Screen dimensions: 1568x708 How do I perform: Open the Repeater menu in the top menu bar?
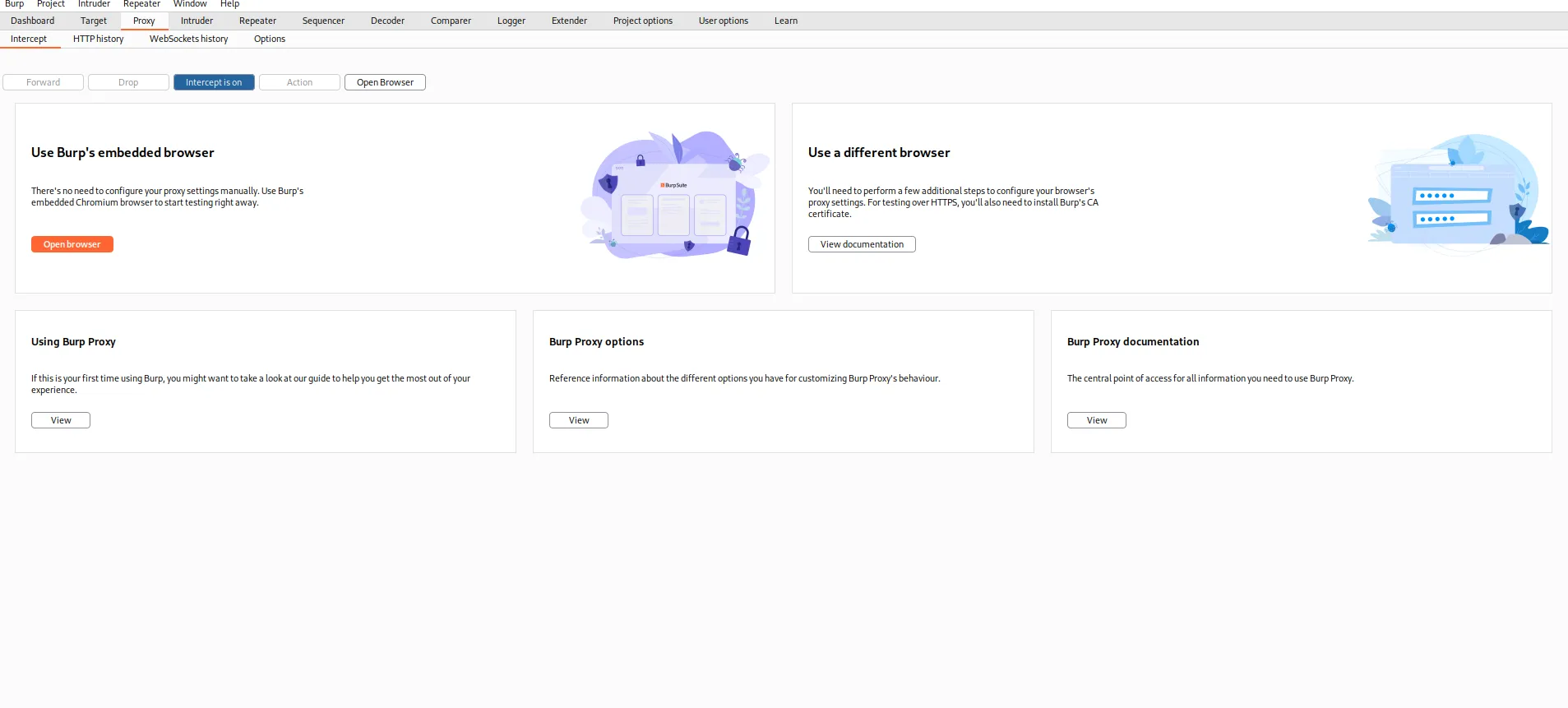141,4
